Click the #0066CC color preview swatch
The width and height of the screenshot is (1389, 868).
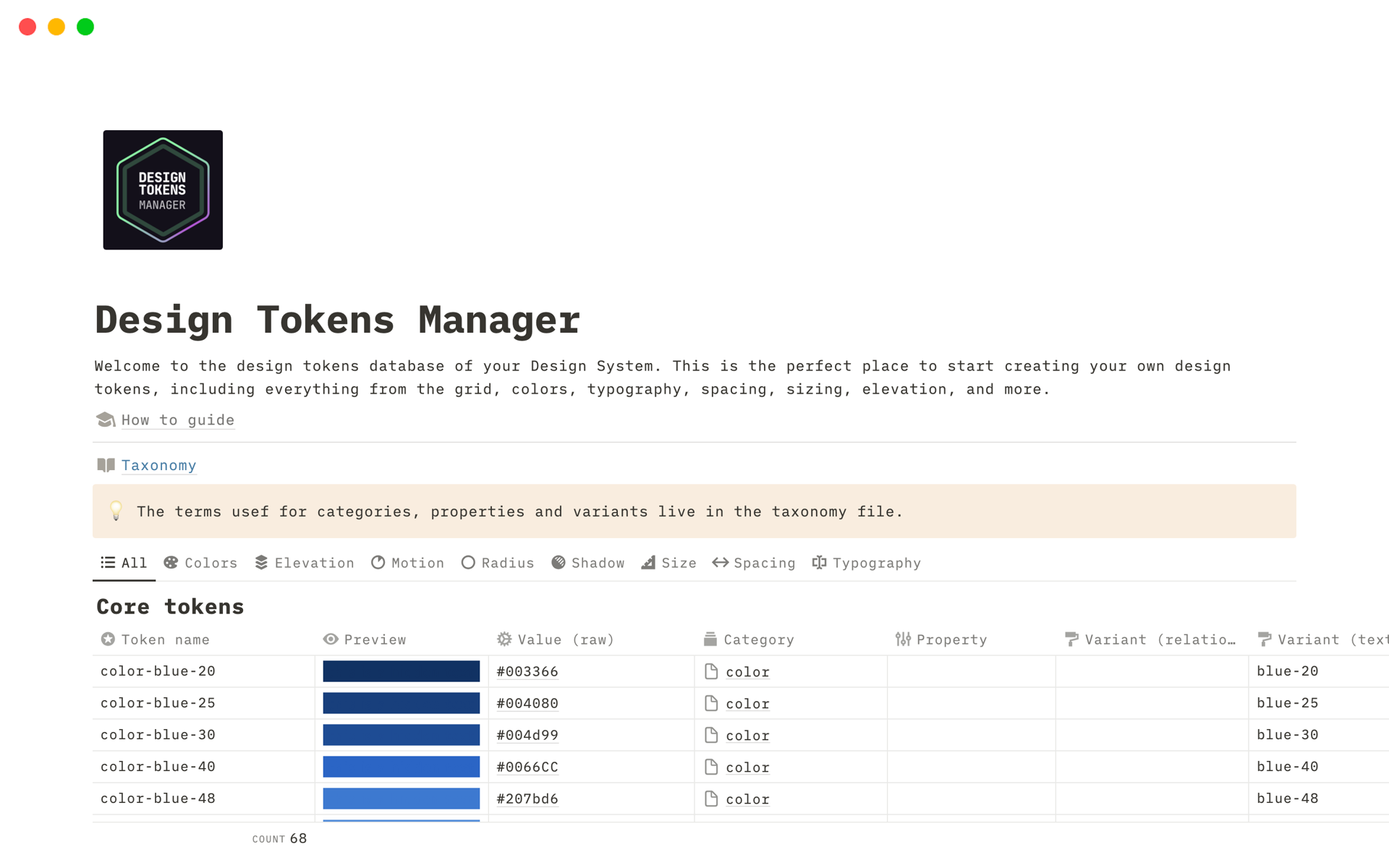pyautogui.click(x=401, y=767)
